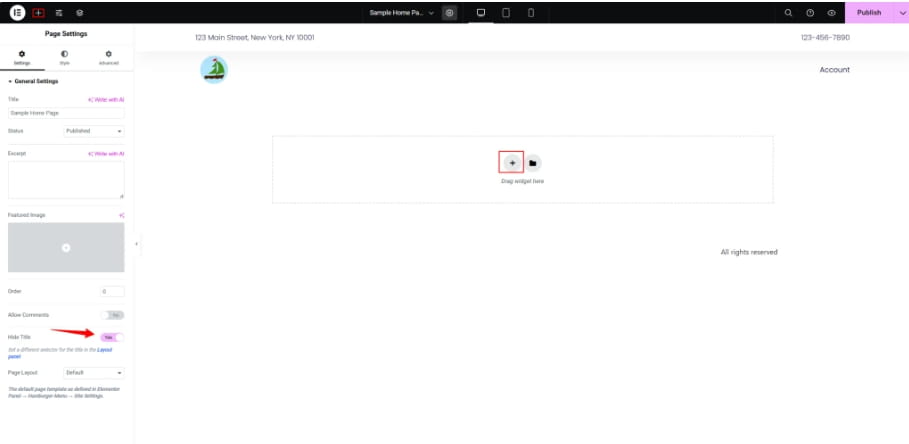
Task: Switch to the Style tab
Action: pos(65,57)
